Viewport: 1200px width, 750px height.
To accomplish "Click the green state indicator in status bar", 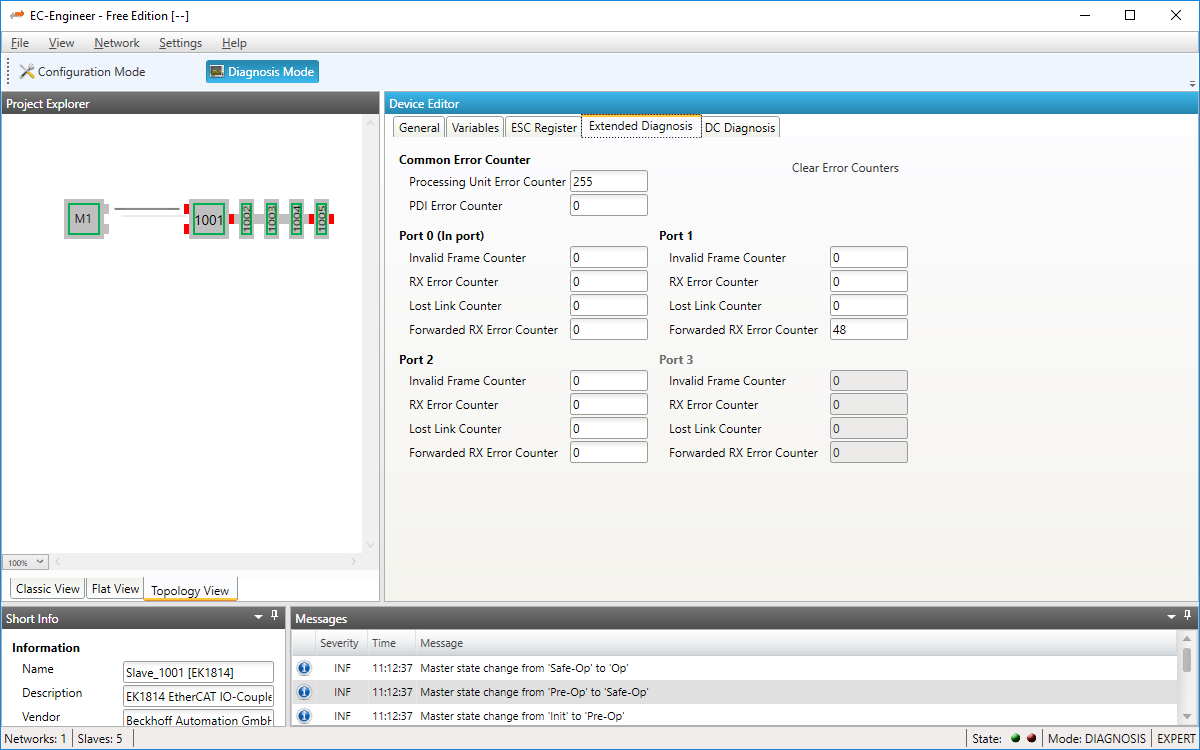I will click(1015, 739).
